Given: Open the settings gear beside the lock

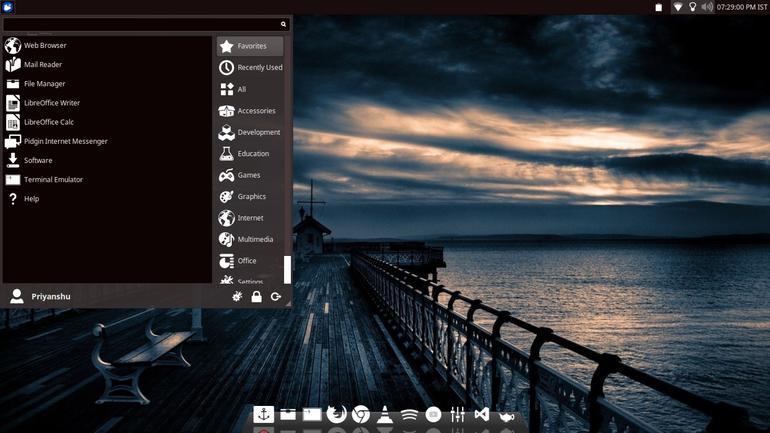Looking at the screenshot, I should point(237,297).
